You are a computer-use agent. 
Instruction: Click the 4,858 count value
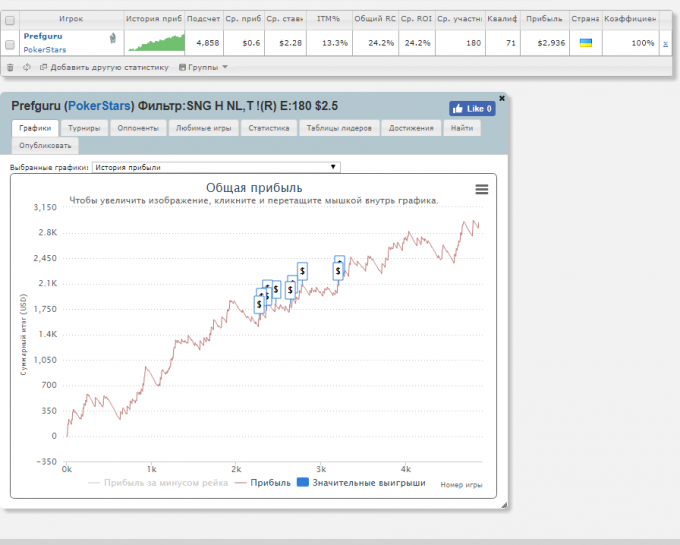coord(208,43)
